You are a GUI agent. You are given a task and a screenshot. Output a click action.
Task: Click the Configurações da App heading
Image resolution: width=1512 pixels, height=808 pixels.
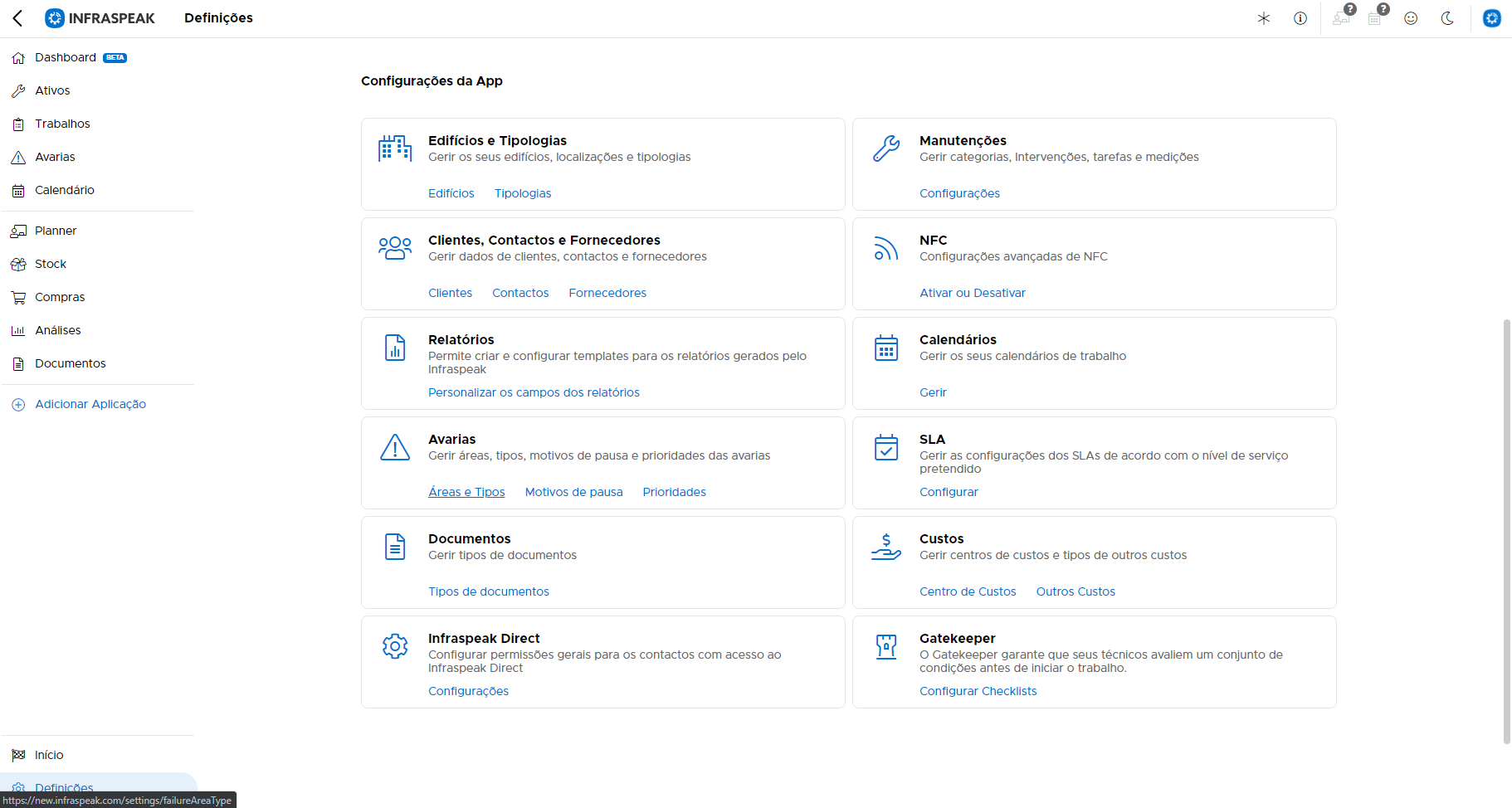432,80
